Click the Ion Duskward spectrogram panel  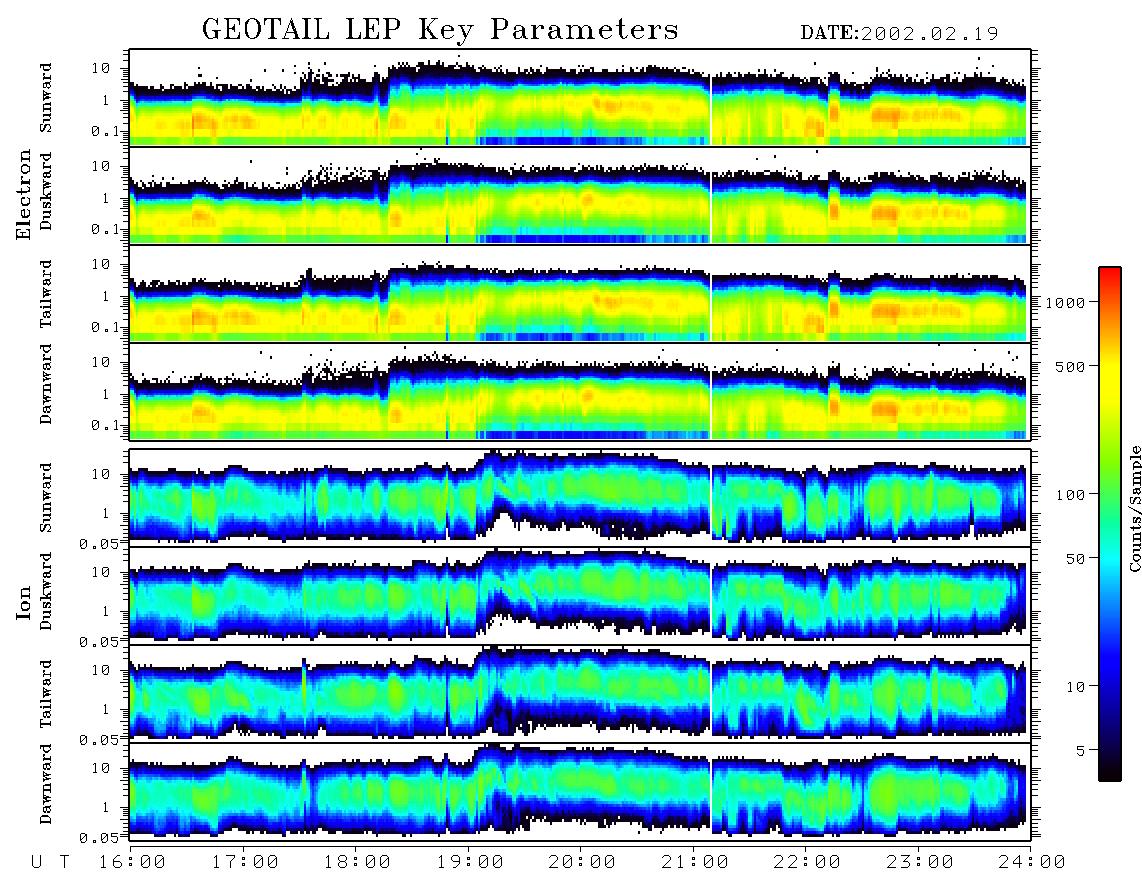point(580,595)
